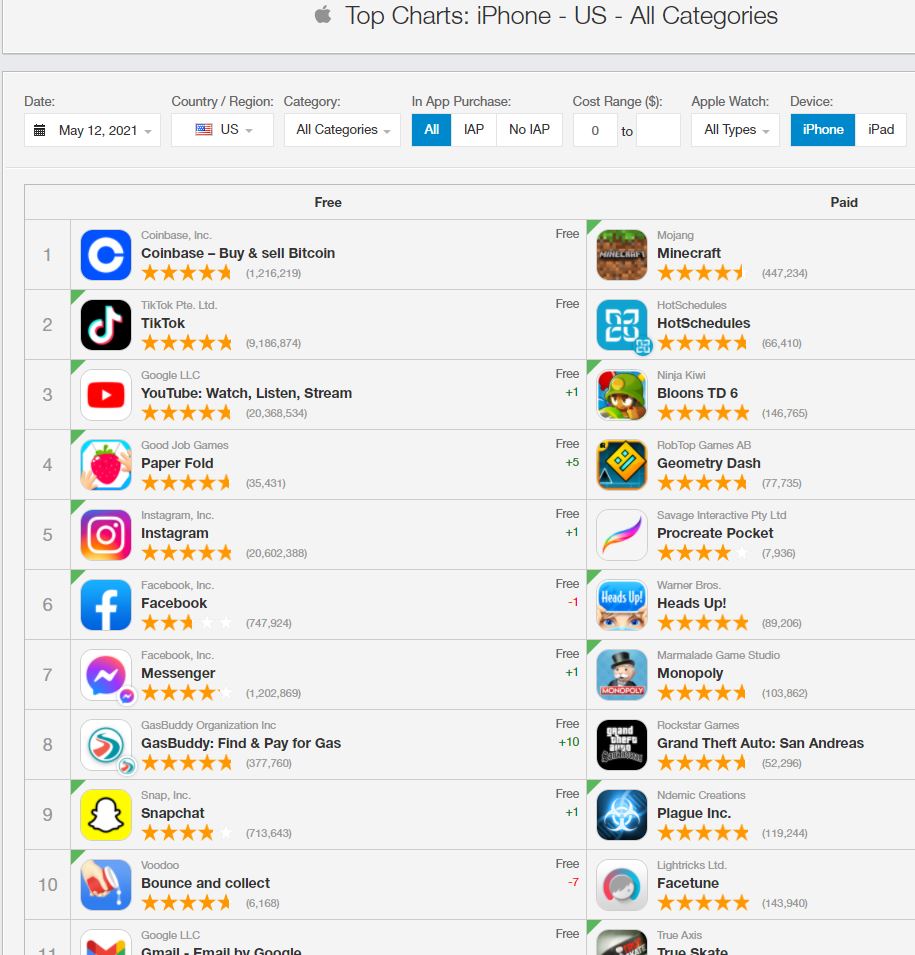This screenshot has height=955, width=915.
Task: Open the Plague Inc. biohazard icon
Action: [x=622, y=815]
